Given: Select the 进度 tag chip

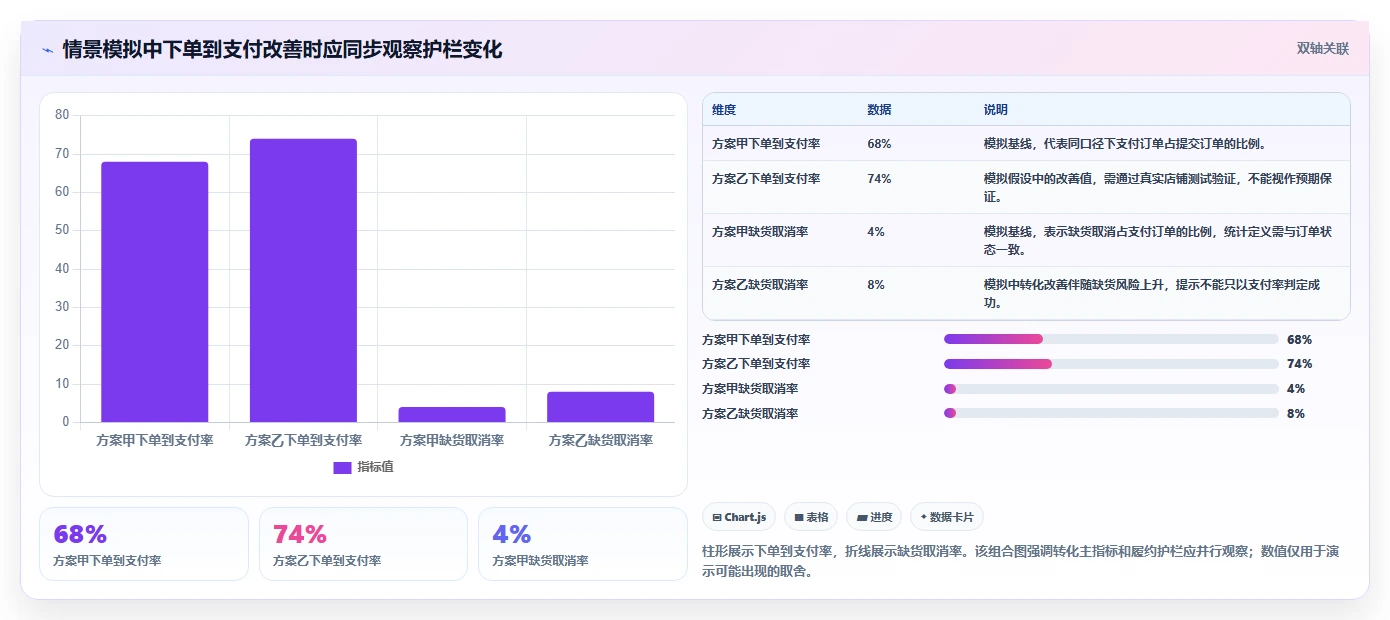Looking at the screenshot, I should [874, 517].
